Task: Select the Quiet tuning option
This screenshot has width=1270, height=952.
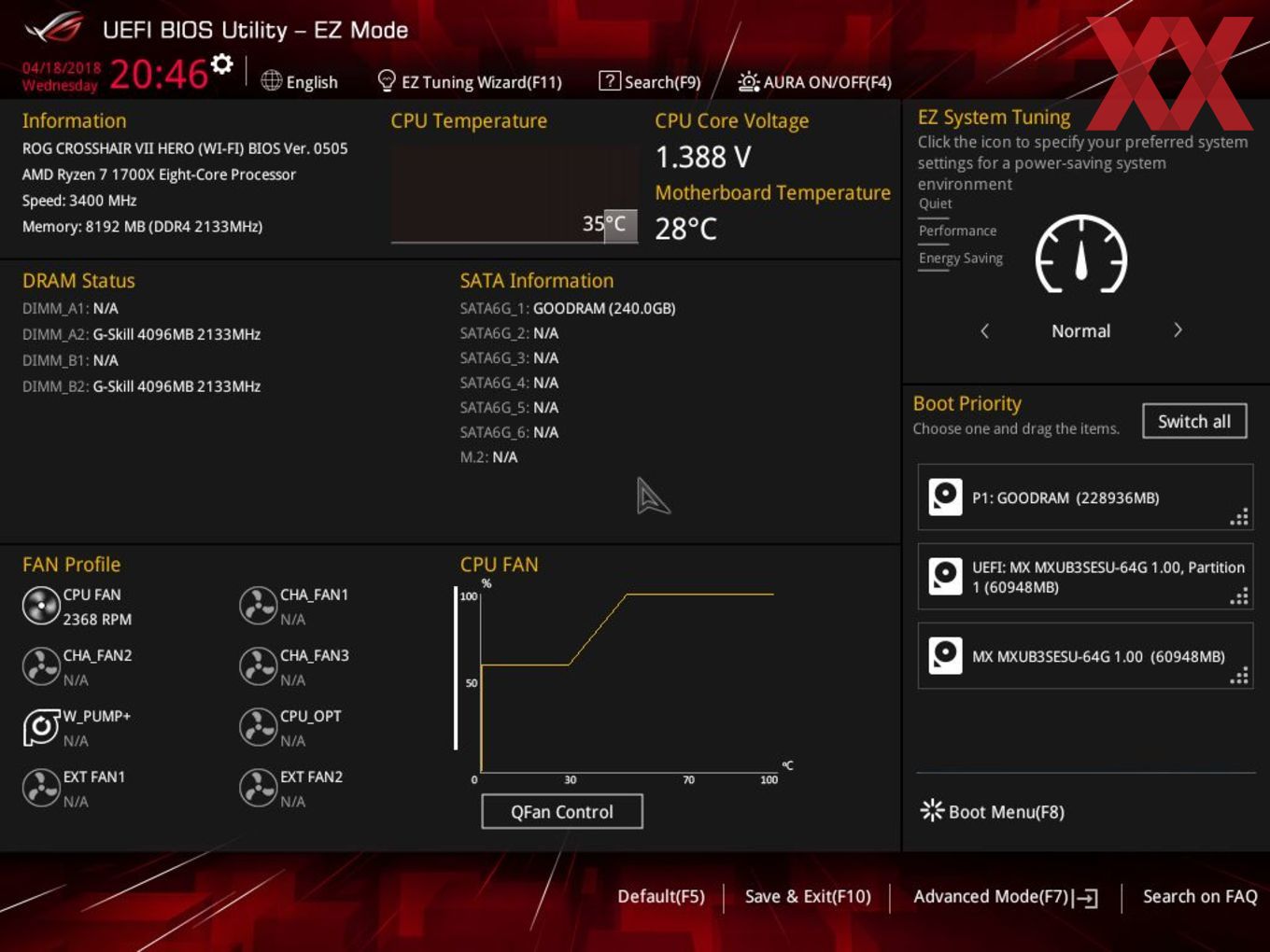Action: click(936, 204)
